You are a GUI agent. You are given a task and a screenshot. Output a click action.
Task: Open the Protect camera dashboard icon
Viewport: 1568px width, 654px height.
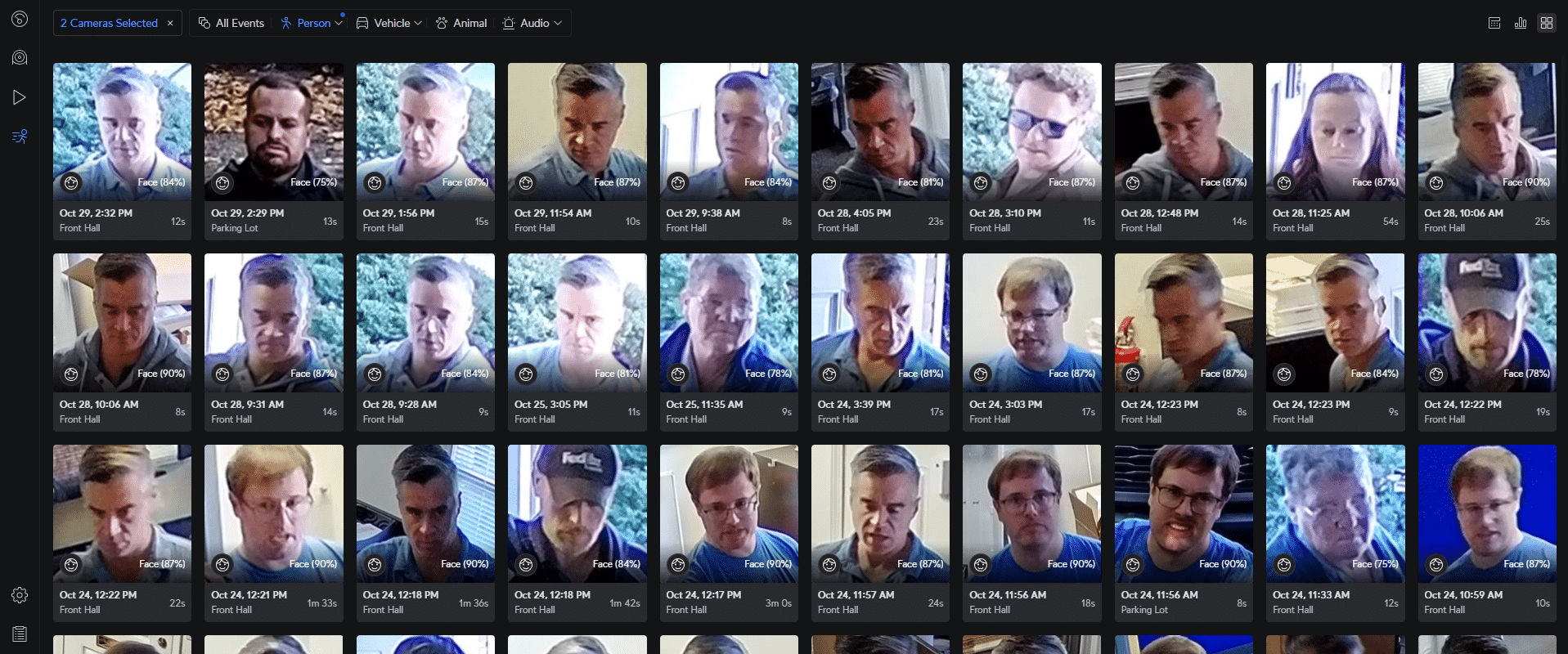click(x=20, y=58)
